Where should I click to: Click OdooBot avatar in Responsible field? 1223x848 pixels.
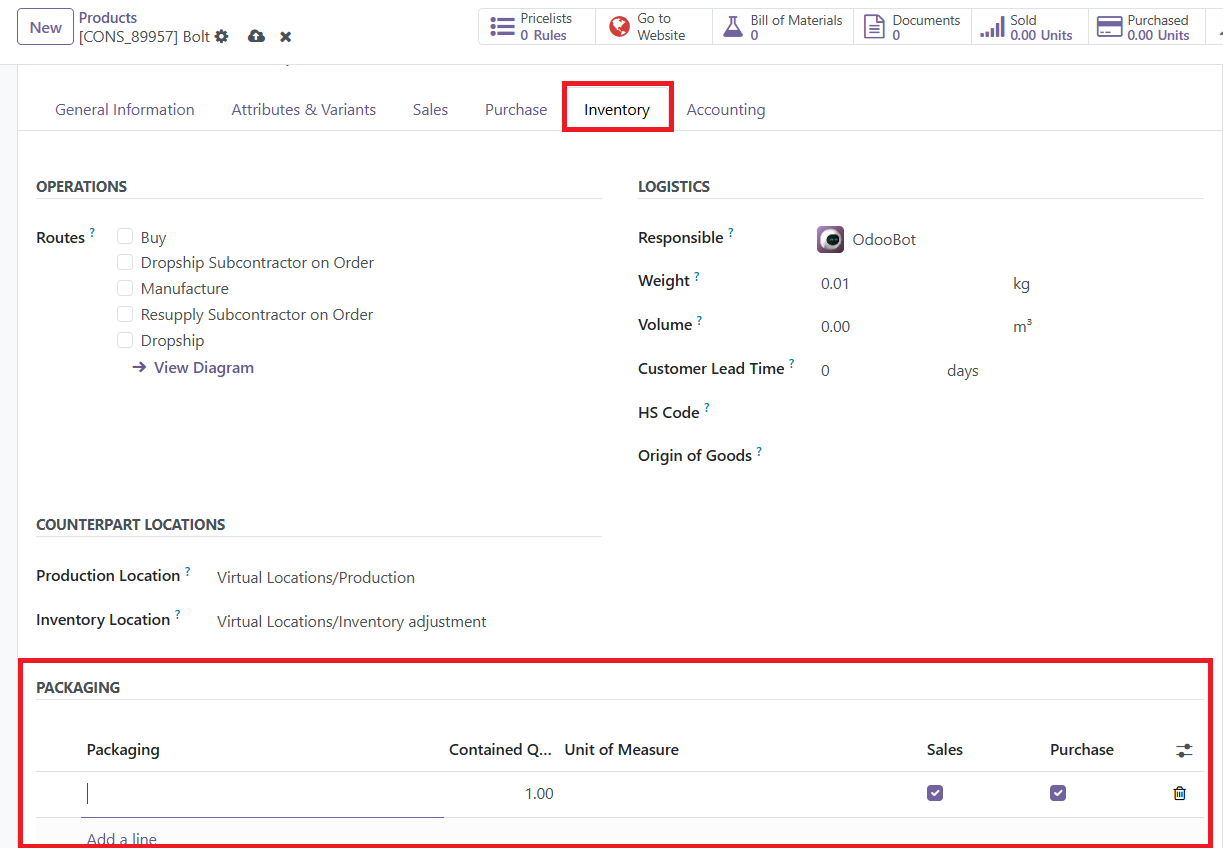pos(830,240)
